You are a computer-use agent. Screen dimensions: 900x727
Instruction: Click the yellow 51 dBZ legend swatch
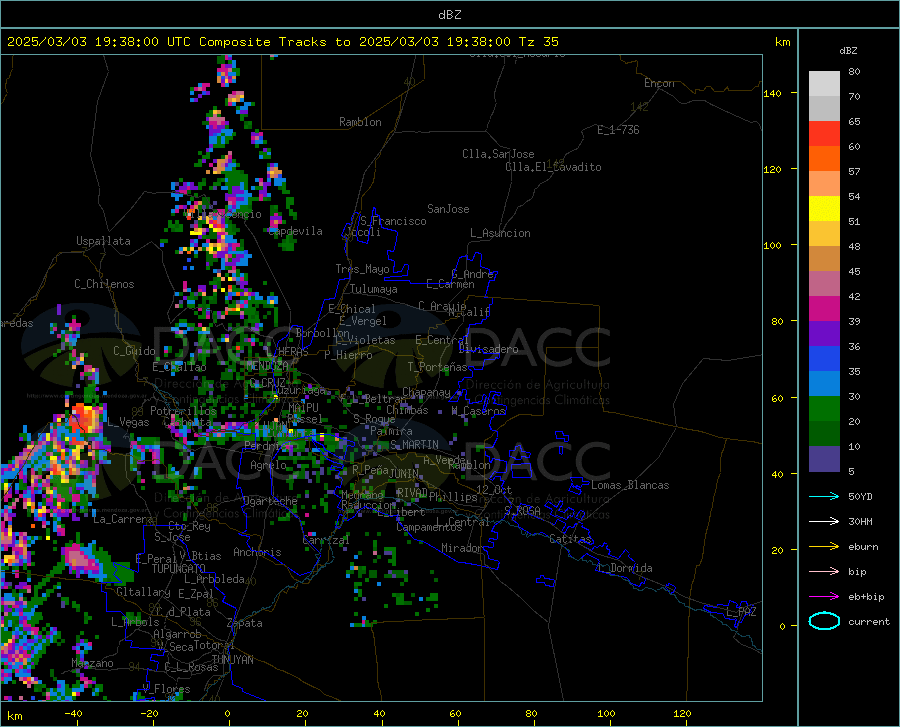tap(824, 208)
